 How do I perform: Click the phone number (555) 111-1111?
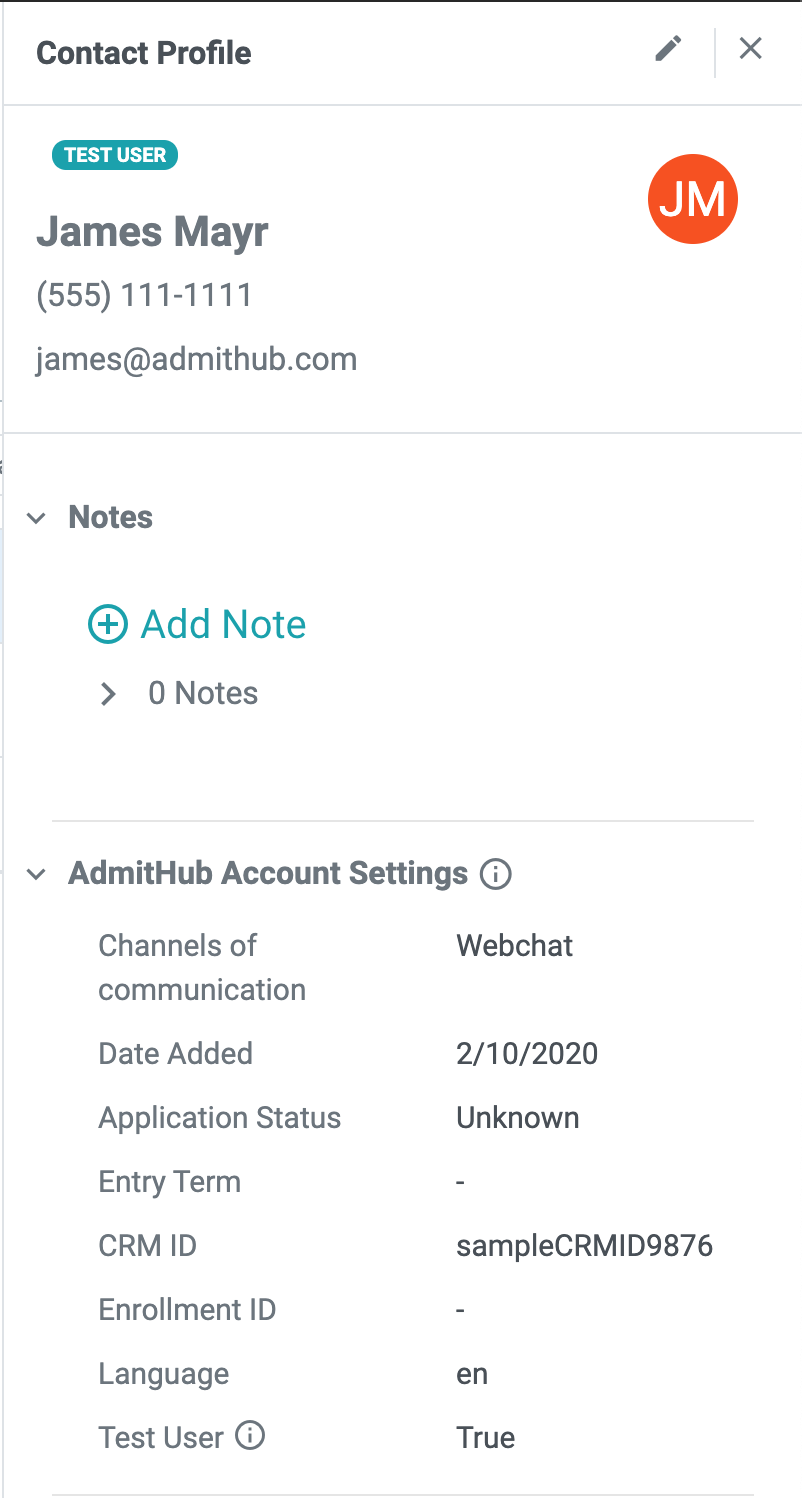click(x=144, y=296)
